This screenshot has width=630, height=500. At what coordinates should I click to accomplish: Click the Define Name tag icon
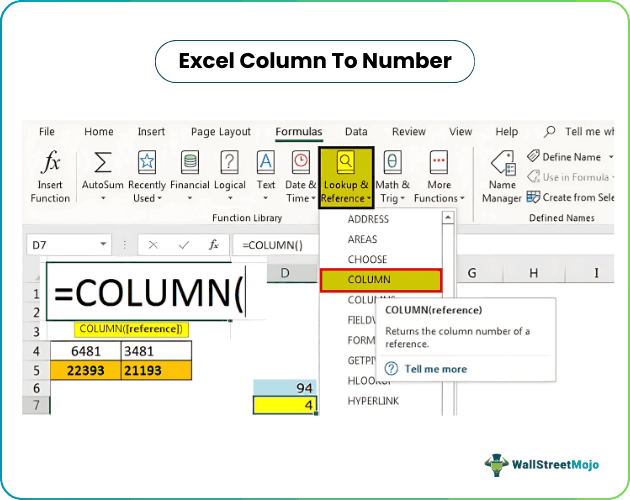coord(533,156)
